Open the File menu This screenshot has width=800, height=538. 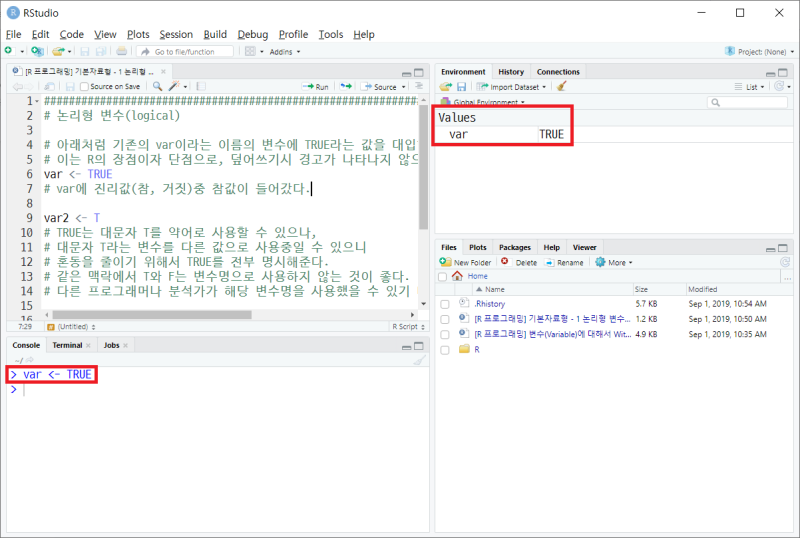point(13,34)
